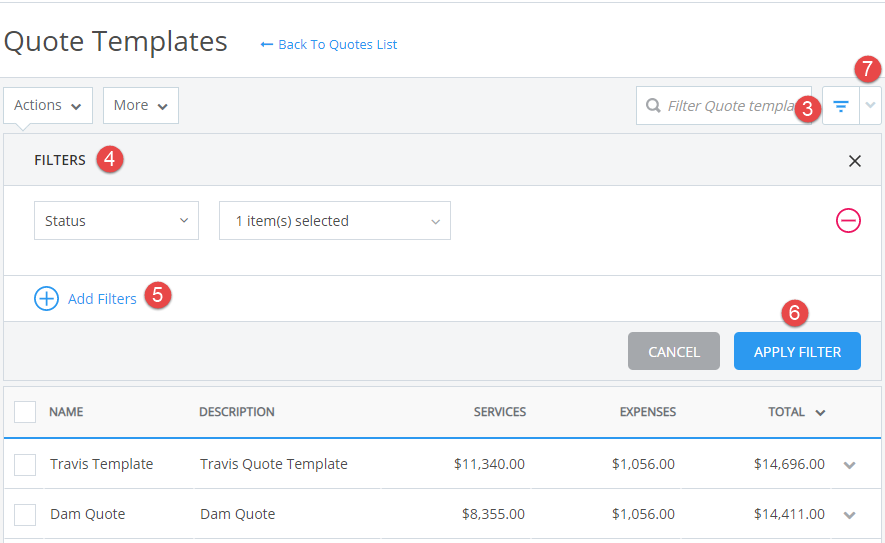The width and height of the screenshot is (885, 543).
Task: Expand the Travis Template row chevron
Action: coord(849,465)
